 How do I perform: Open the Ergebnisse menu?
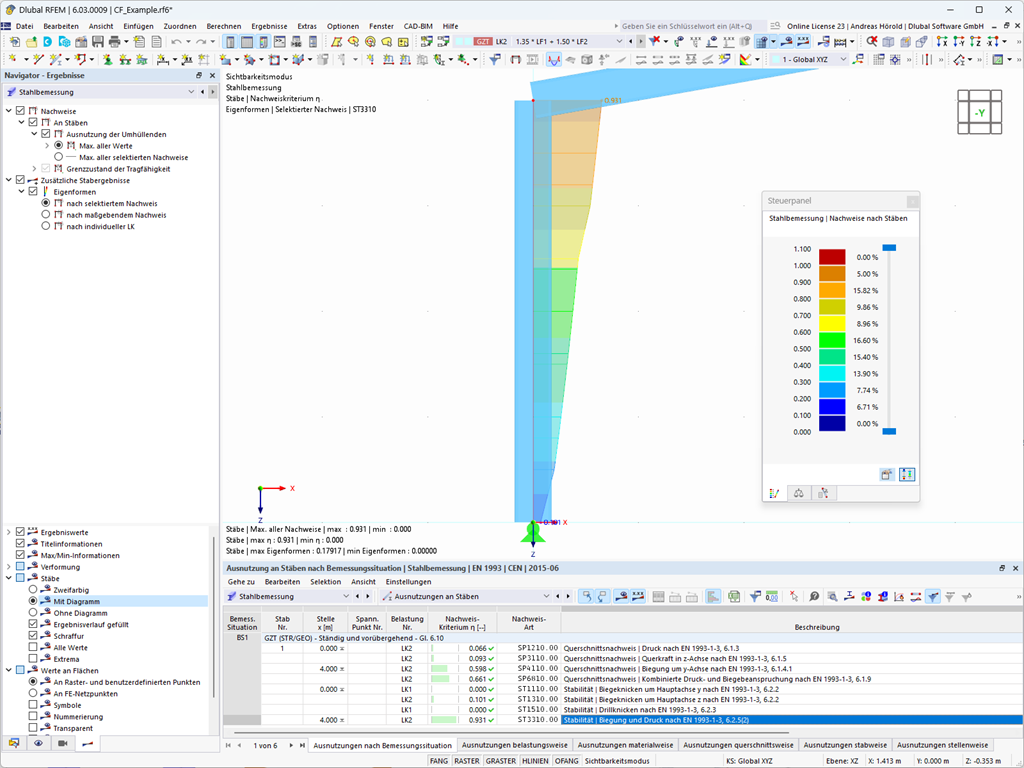click(269, 26)
